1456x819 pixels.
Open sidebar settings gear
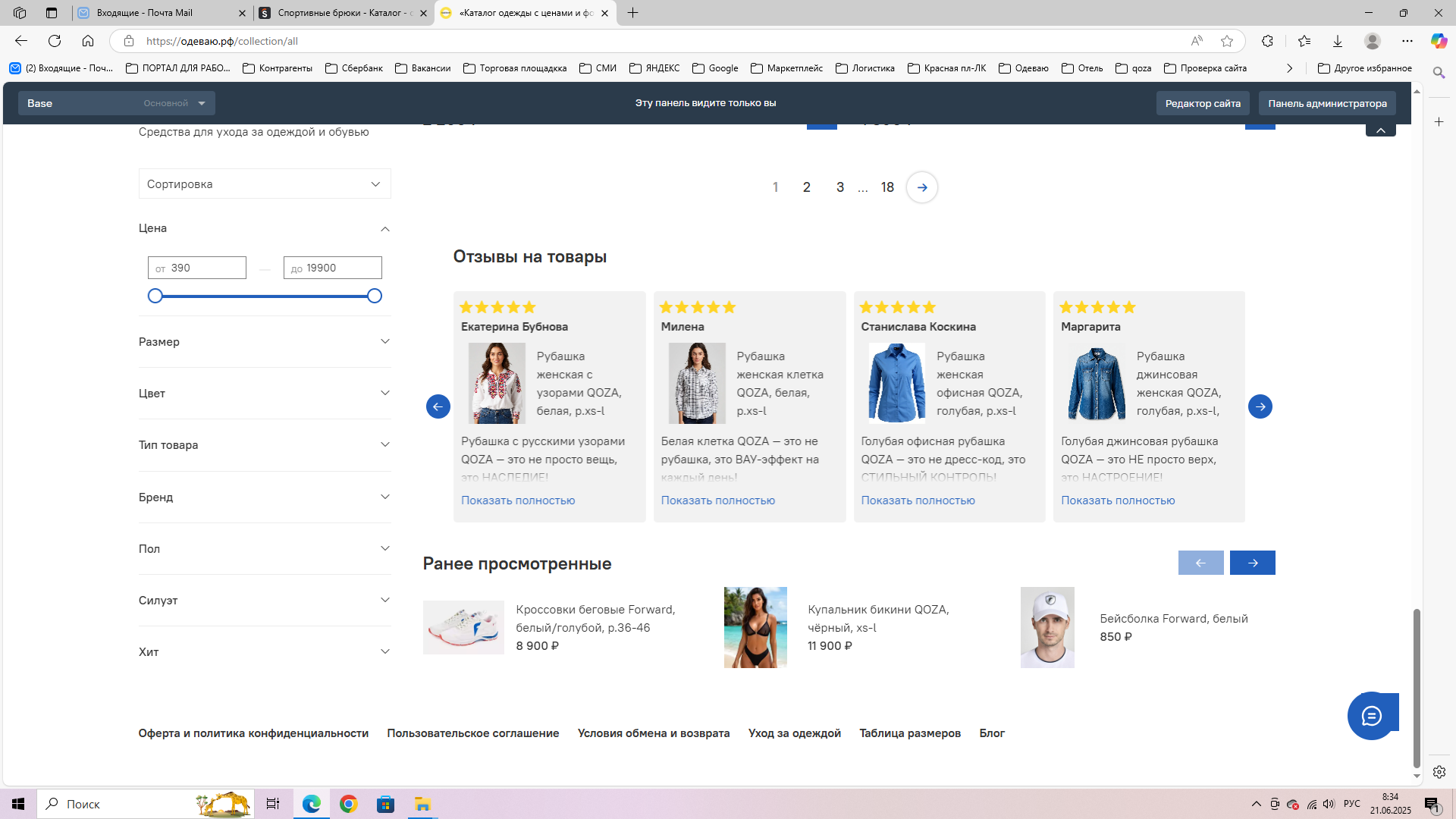[1439, 772]
